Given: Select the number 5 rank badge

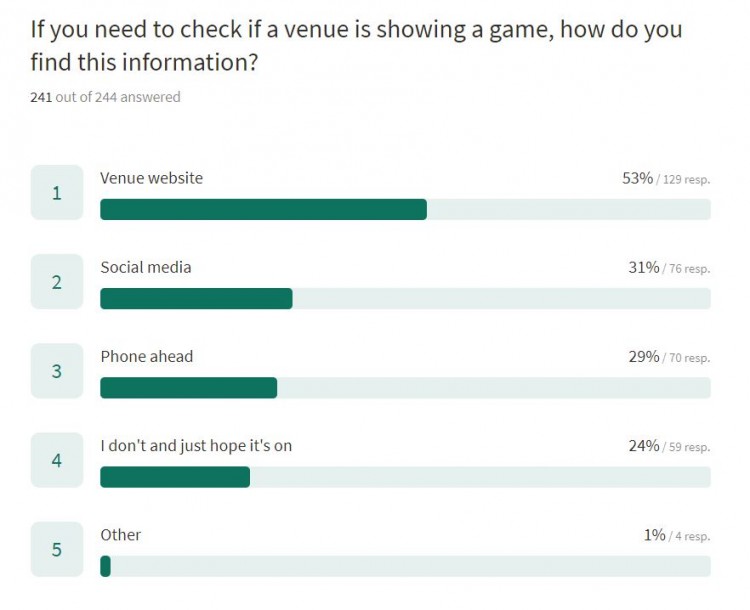Looking at the screenshot, I should tap(57, 549).
